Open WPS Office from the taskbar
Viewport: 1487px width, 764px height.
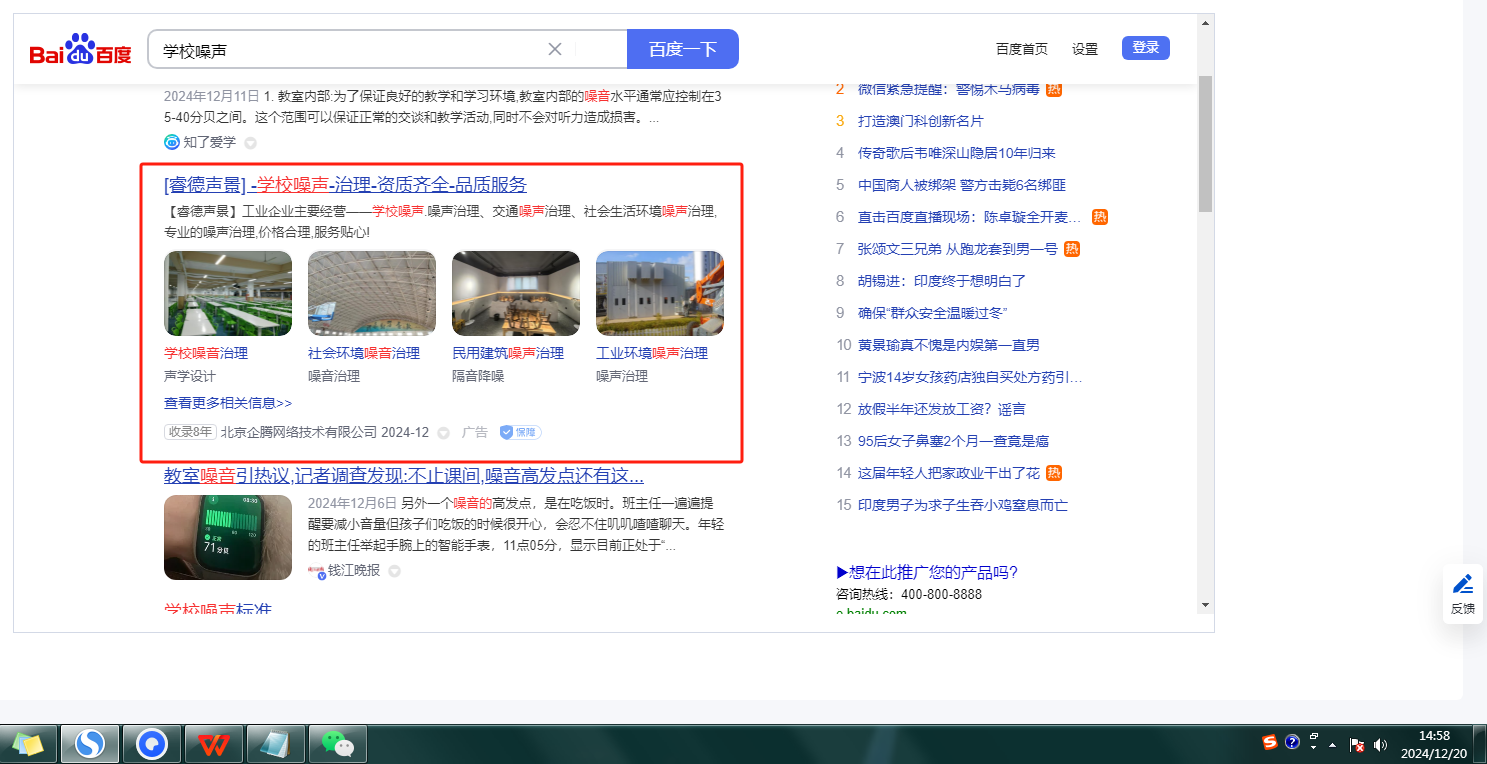coord(214,744)
